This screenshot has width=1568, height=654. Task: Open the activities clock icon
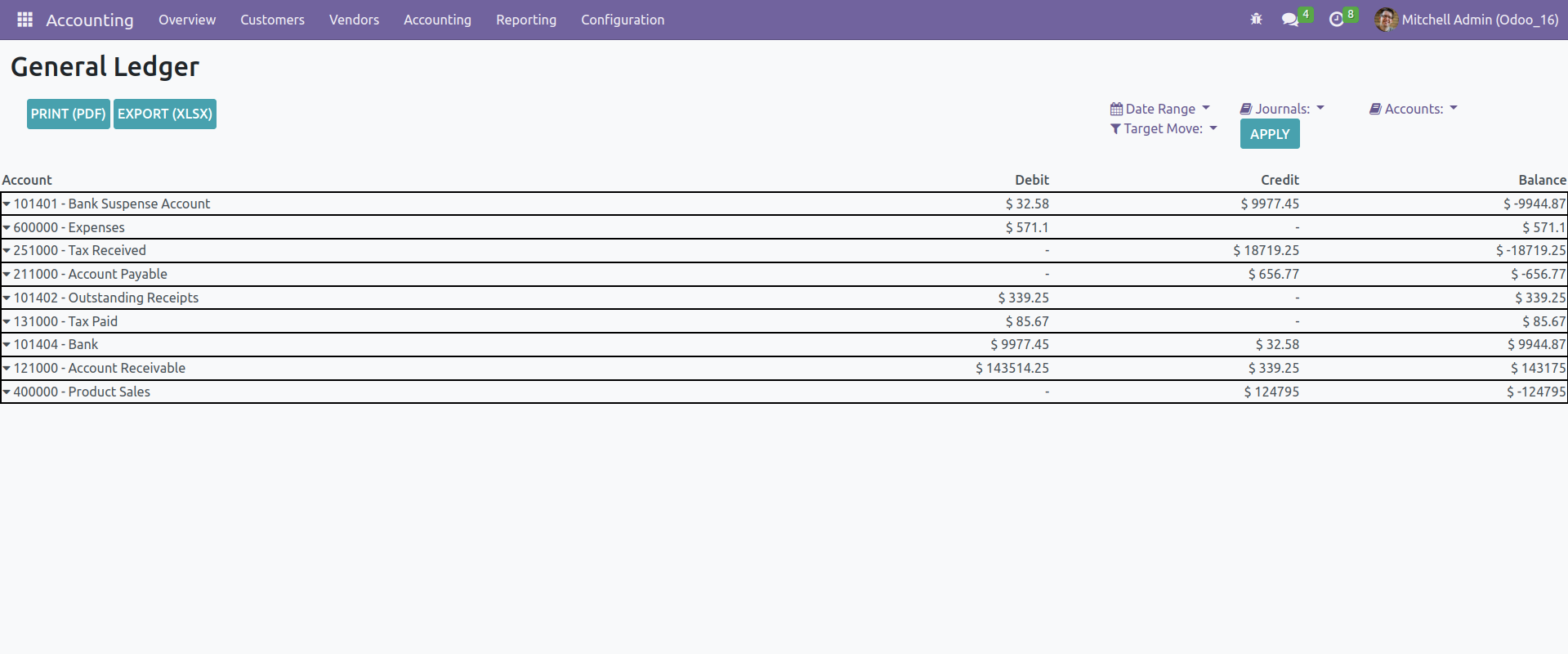[1337, 20]
